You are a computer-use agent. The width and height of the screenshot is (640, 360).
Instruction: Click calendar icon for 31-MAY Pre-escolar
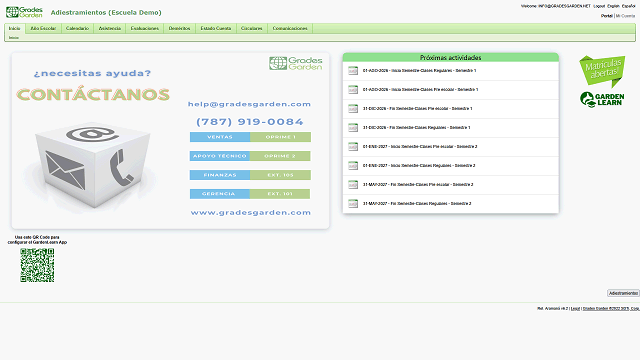click(353, 184)
